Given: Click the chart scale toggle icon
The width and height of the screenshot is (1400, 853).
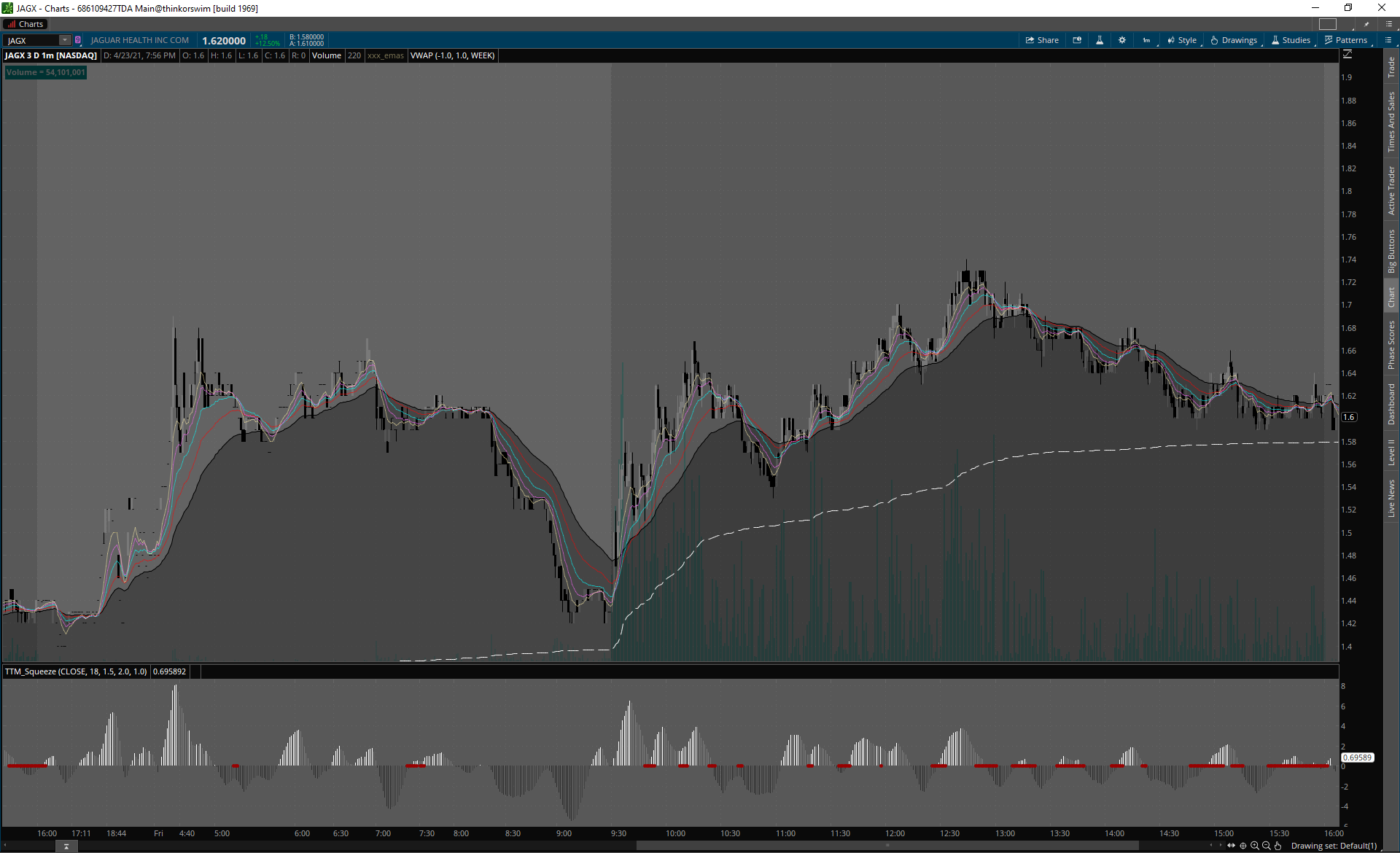Looking at the screenshot, I should pyautogui.click(x=1347, y=55).
